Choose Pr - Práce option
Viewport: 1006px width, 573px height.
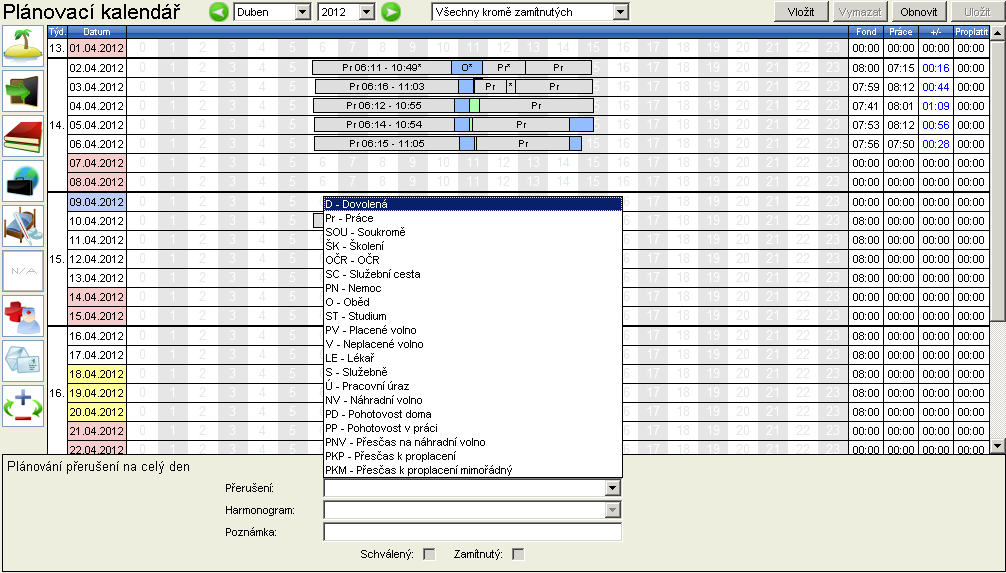click(x=473, y=218)
